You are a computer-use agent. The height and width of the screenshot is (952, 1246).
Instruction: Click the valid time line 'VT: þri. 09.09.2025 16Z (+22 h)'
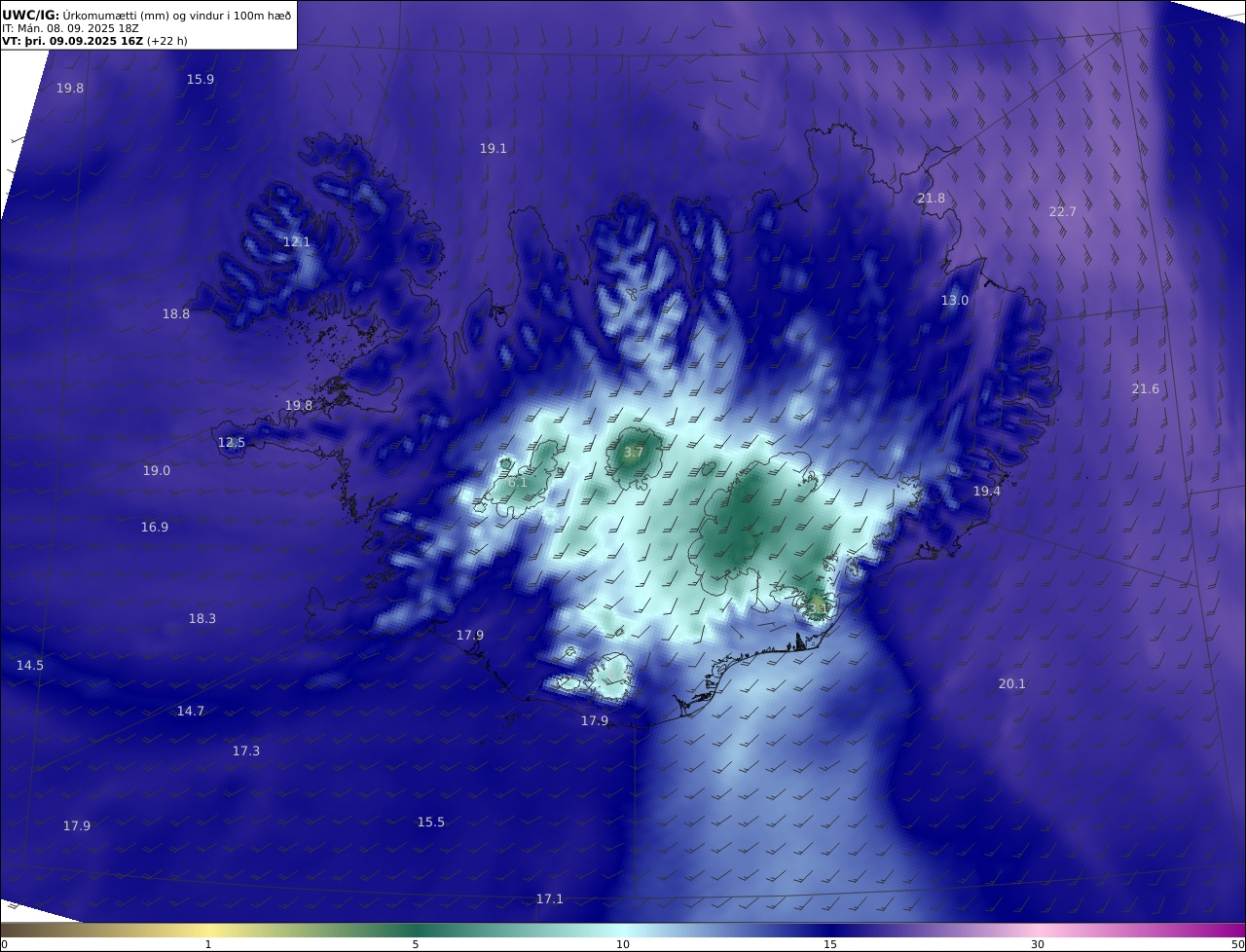pyautogui.click(x=94, y=41)
